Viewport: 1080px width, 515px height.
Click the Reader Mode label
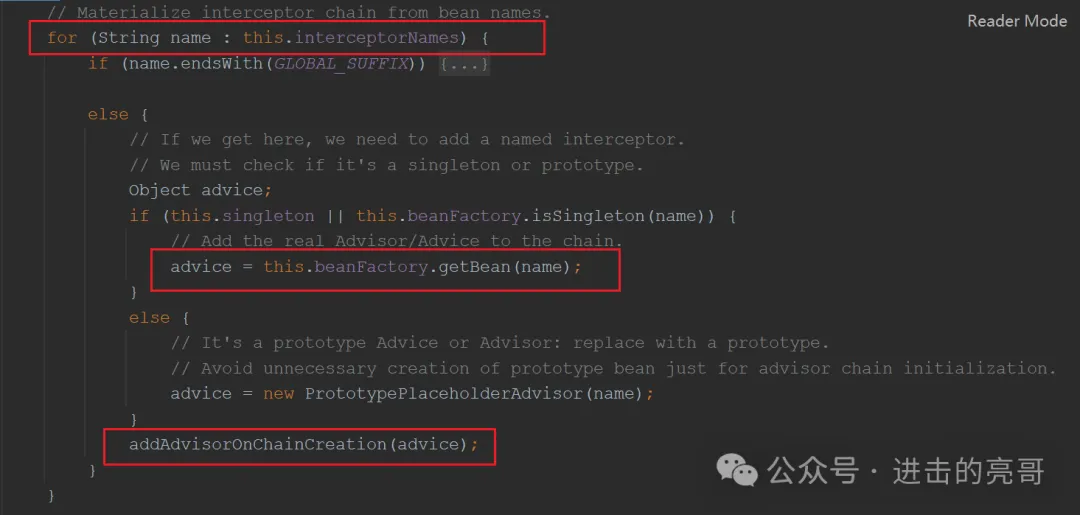(x=1017, y=21)
